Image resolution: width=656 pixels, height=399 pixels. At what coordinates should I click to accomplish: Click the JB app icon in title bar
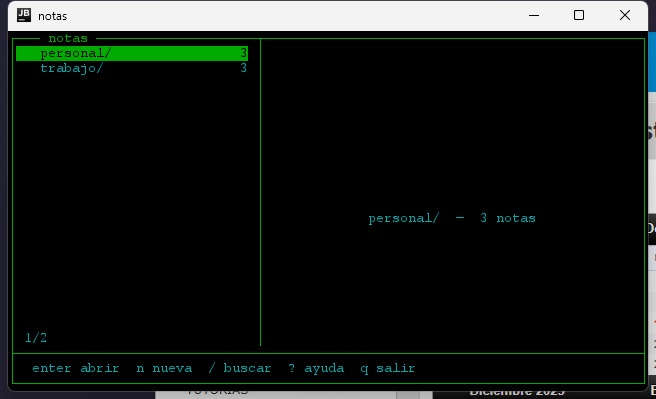[x=24, y=15]
